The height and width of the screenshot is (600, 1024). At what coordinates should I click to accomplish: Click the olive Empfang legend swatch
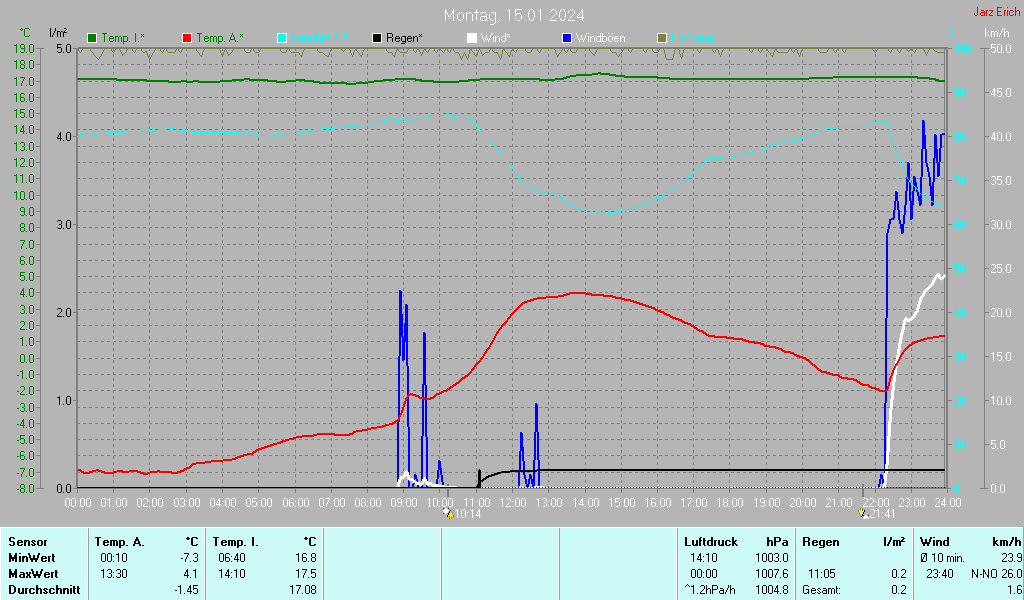(x=662, y=39)
